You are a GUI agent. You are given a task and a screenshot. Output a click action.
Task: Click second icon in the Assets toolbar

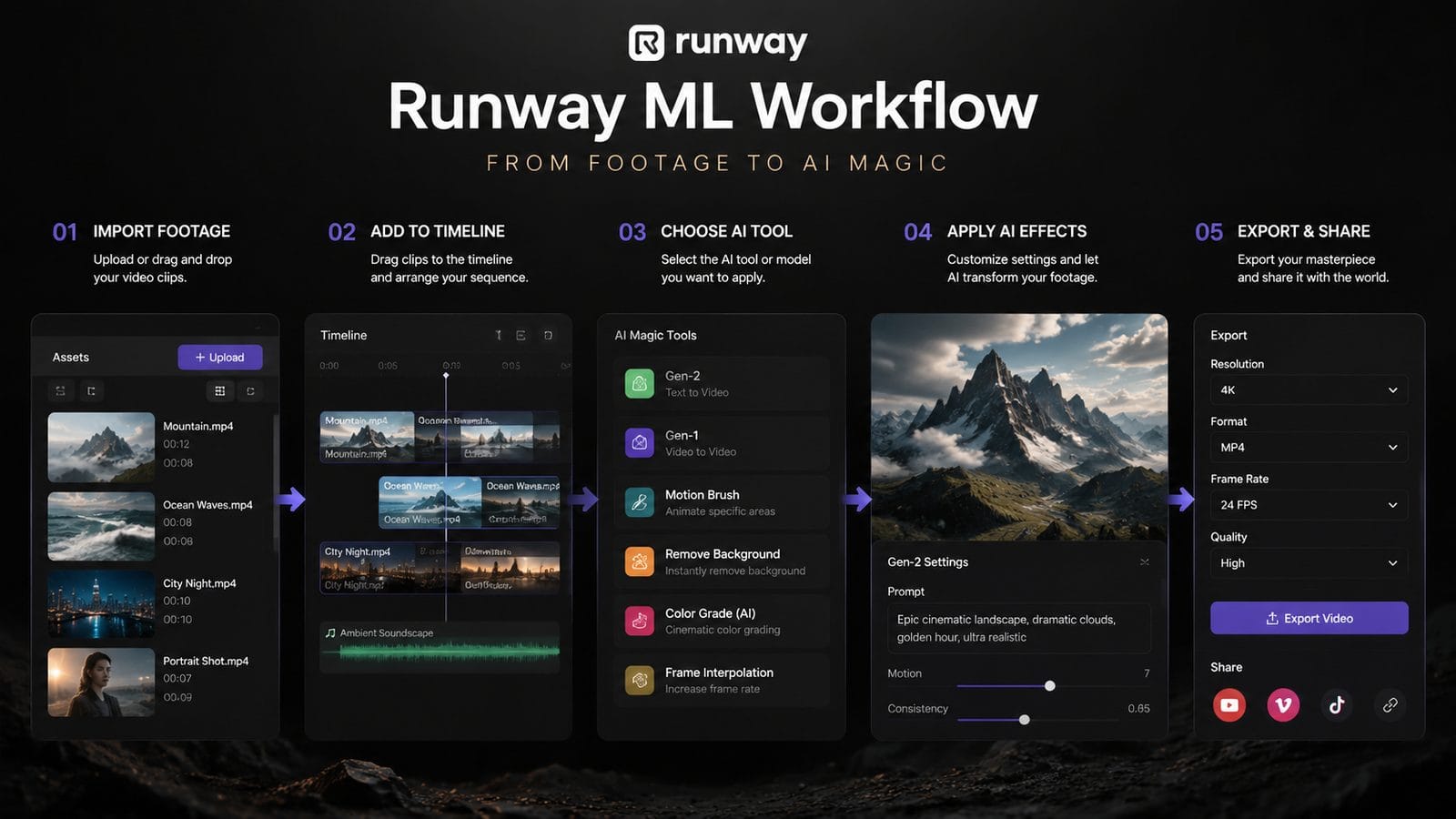pos(91,390)
